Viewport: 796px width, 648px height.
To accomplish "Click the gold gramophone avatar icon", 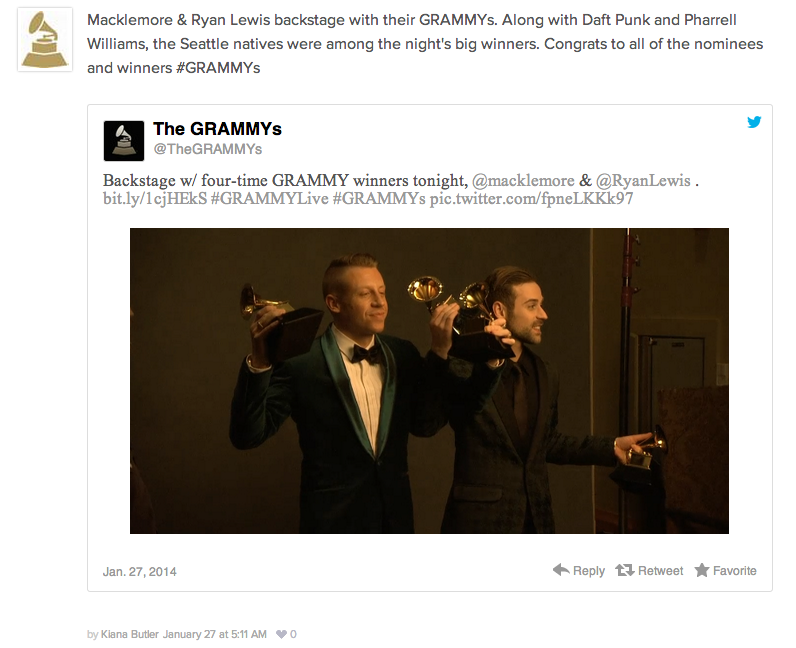I will tap(45, 40).
